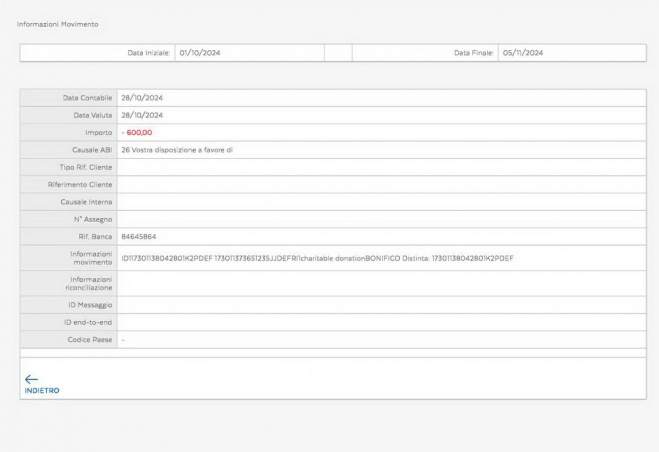Image resolution: width=659 pixels, height=452 pixels.
Task: Click the Data Finale value 05/11/2024
Action: pyautogui.click(x=523, y=53)
